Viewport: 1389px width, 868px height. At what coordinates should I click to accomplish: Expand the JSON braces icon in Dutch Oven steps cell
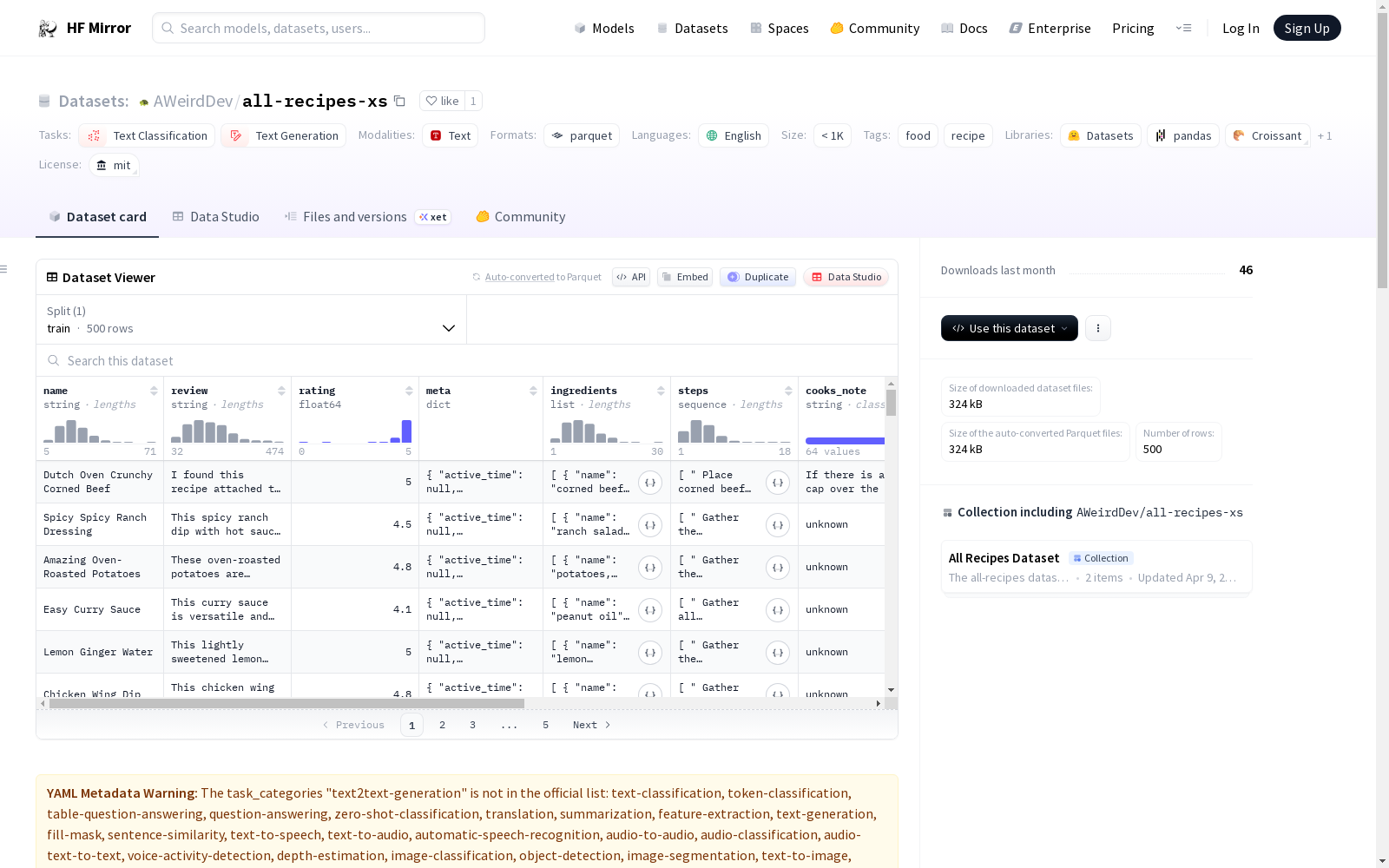click(x=778, y=483)
